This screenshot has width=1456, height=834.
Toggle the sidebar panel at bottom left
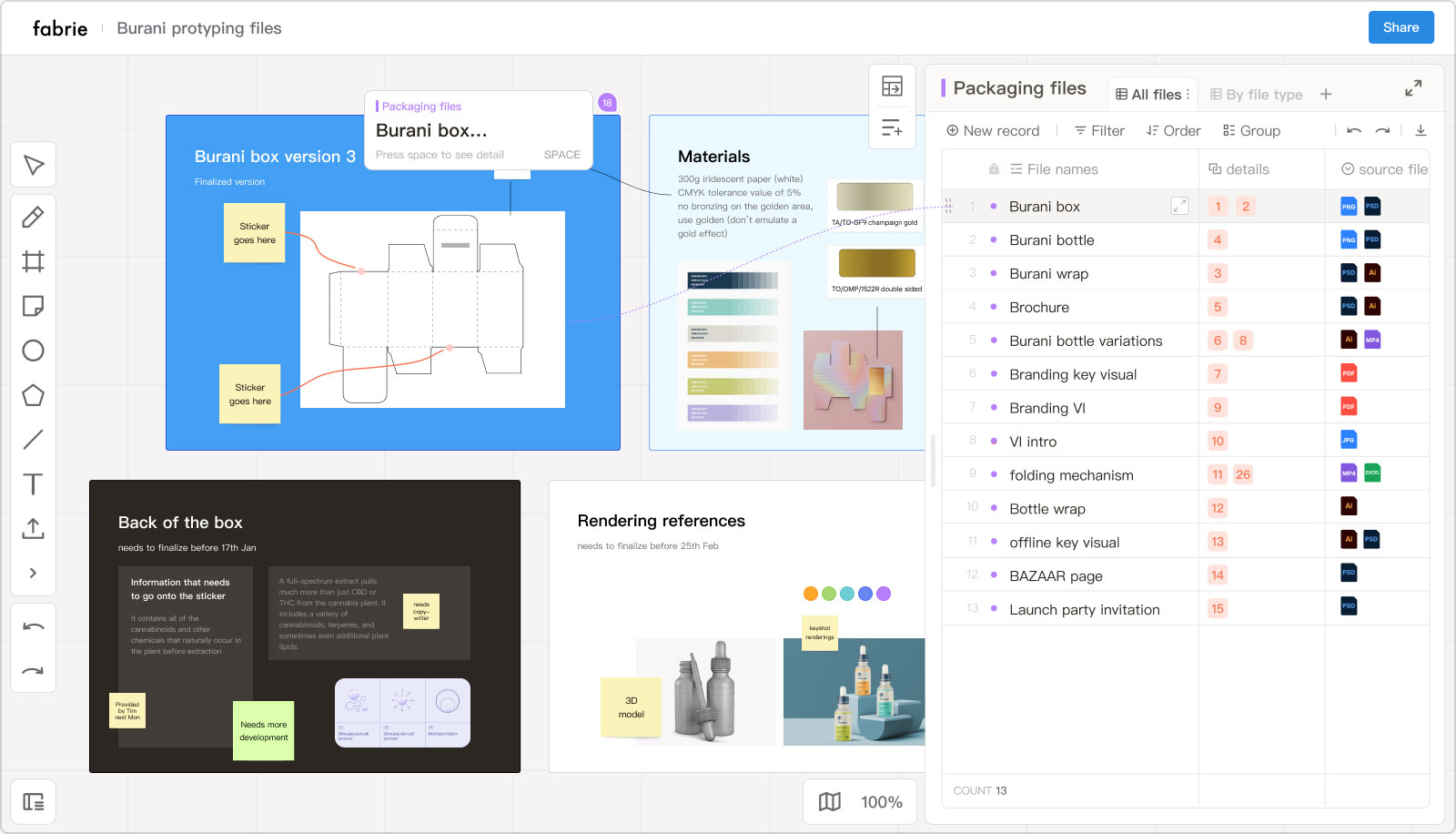34,802
